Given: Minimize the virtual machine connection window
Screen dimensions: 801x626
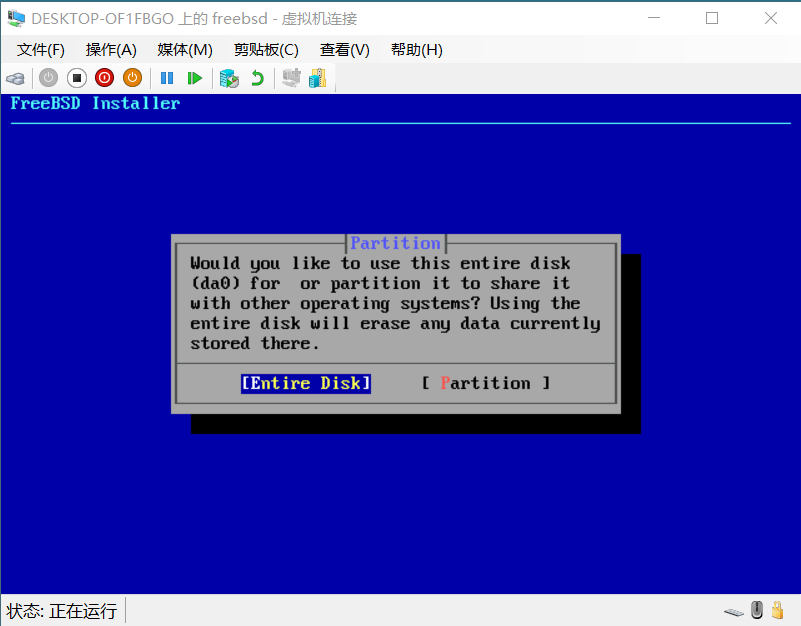Looking at the screenshot, I should tap(654, 18).
